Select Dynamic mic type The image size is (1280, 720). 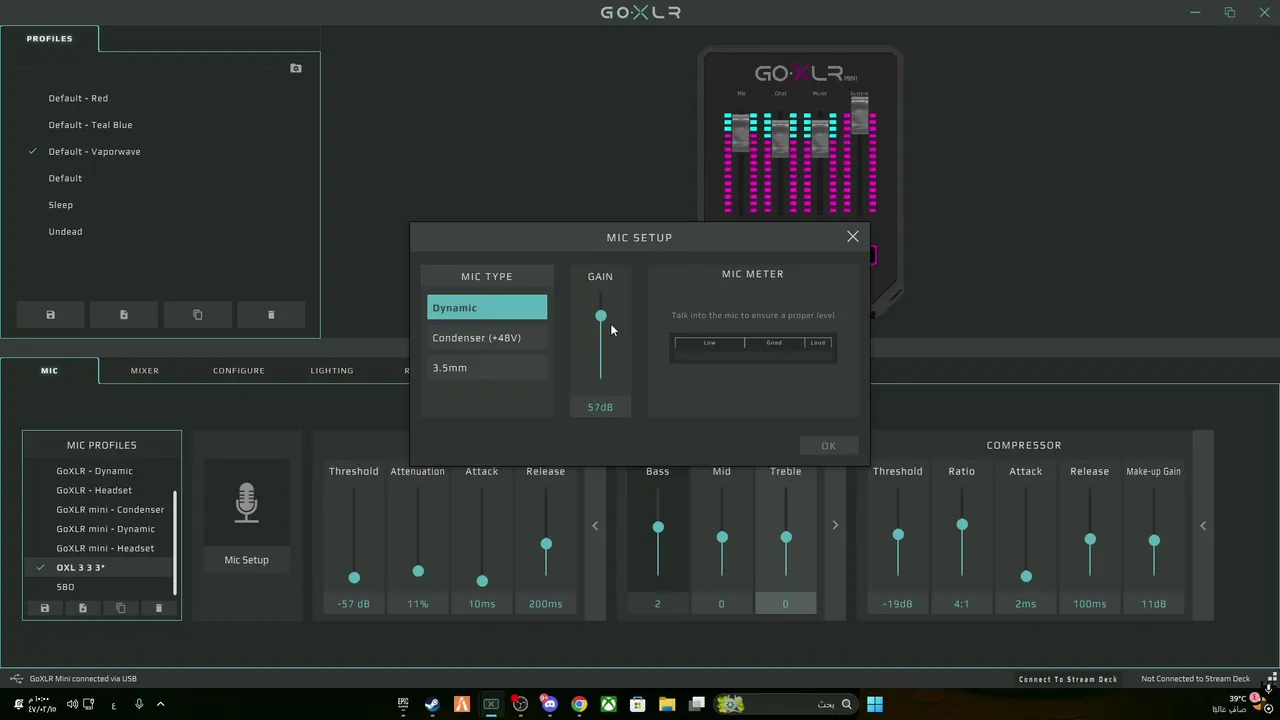click(487, 308)
